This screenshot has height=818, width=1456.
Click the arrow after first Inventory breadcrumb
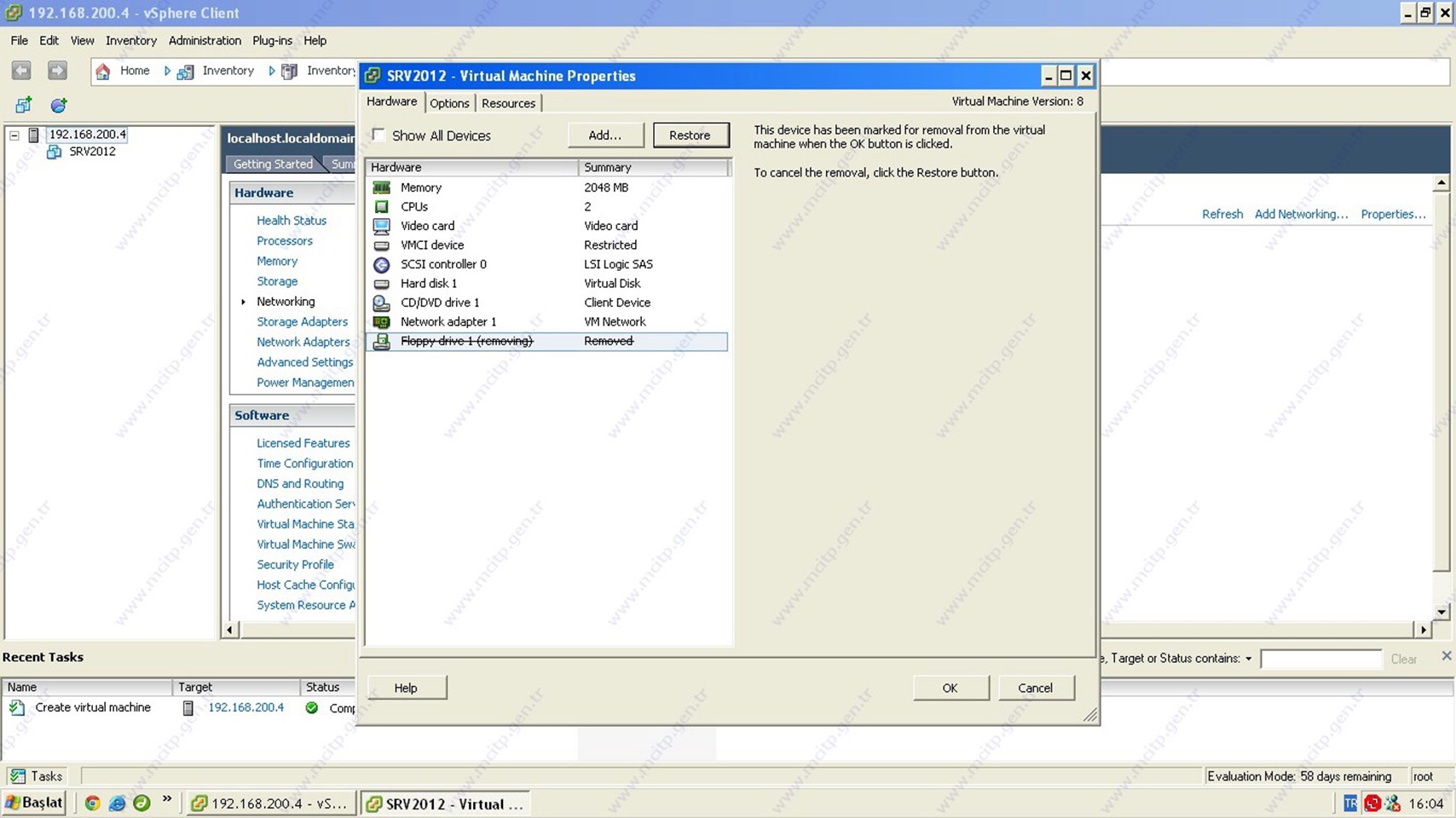click(271, 72)
